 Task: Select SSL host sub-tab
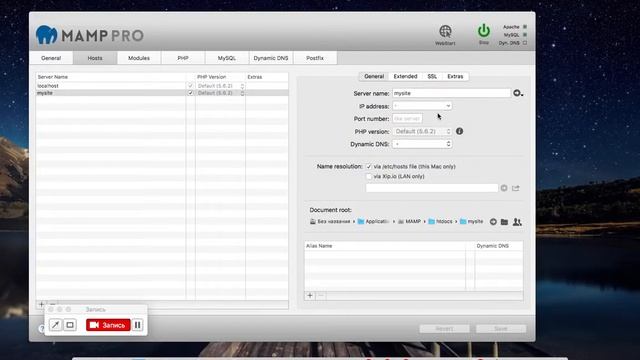click(x=432, y=76)
